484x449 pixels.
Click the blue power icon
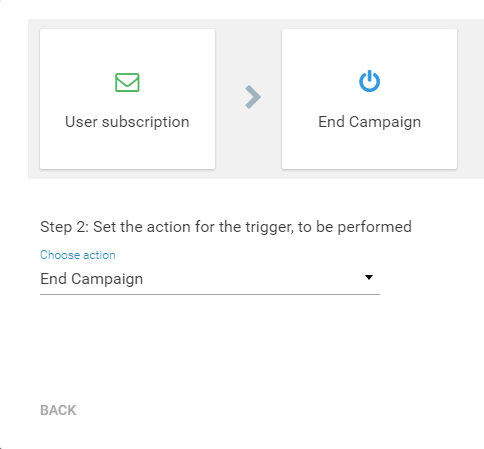(369, 81)
